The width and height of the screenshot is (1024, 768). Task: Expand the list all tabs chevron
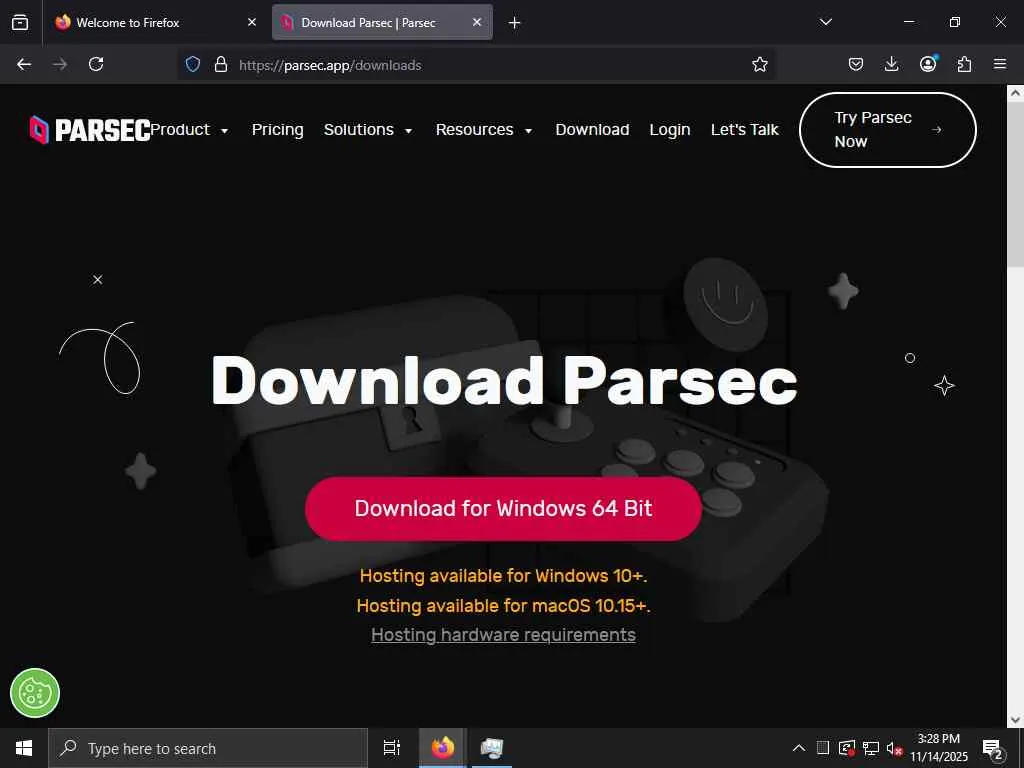pyautogui.click(x=825, y=22)
